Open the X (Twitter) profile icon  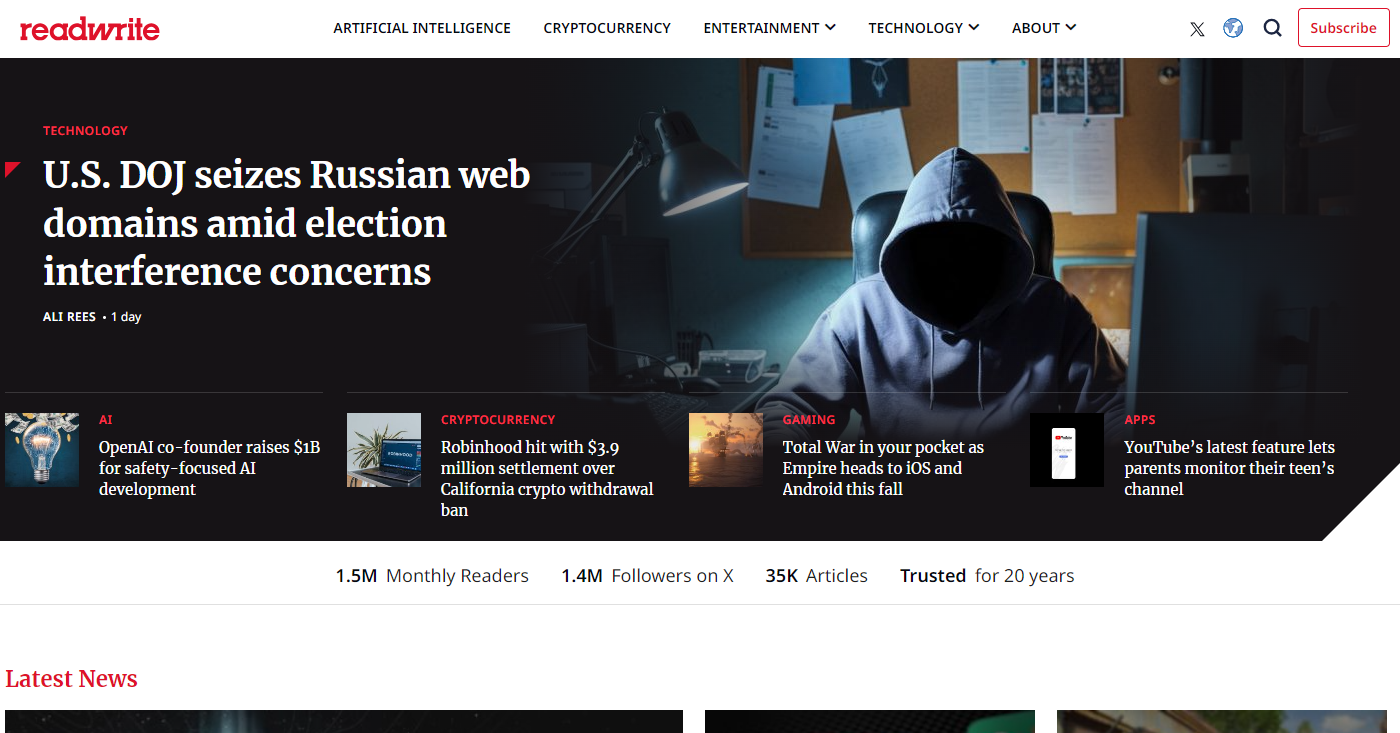click(x=1197, y=29)
